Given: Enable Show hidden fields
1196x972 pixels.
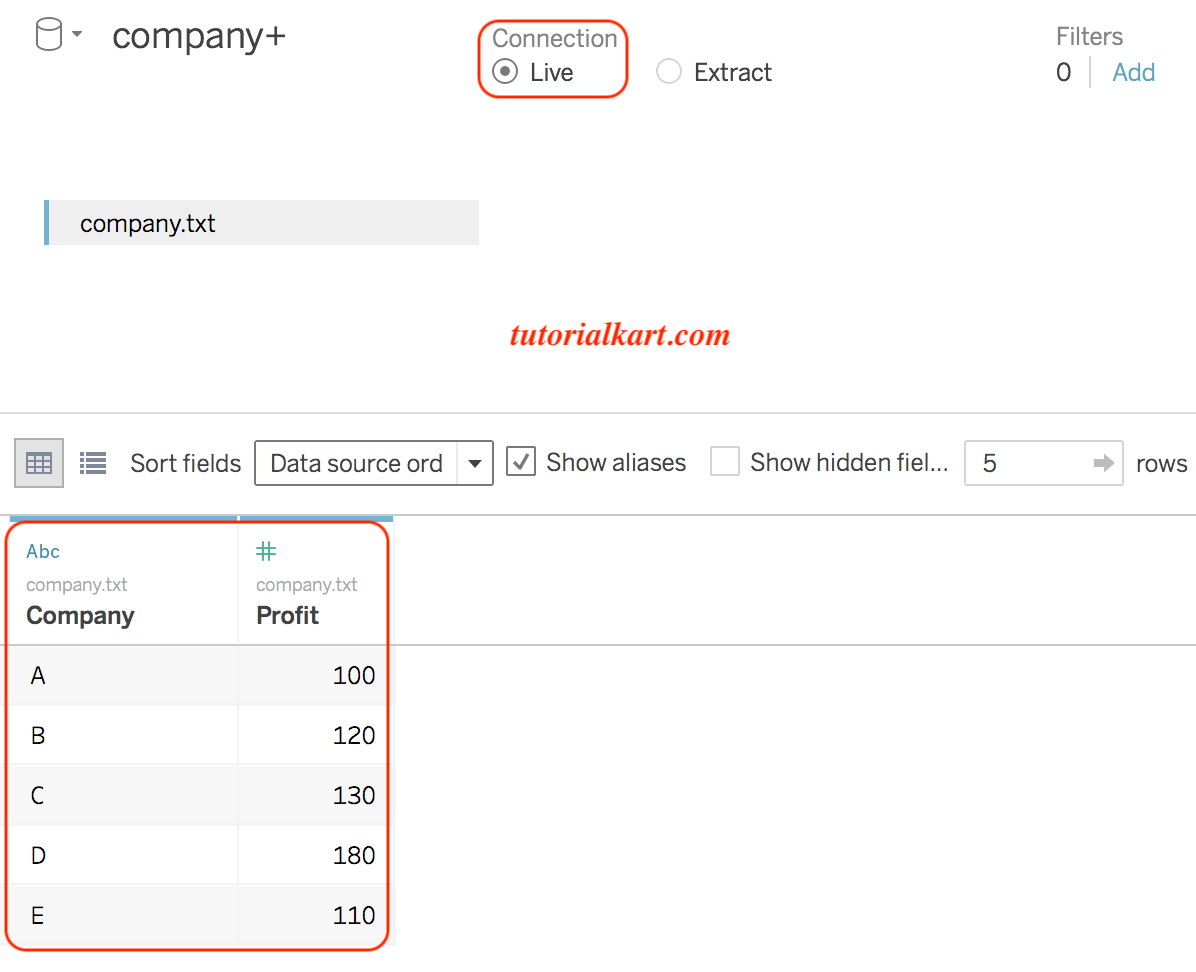Looking at the screenshot, I should (725, 462).
